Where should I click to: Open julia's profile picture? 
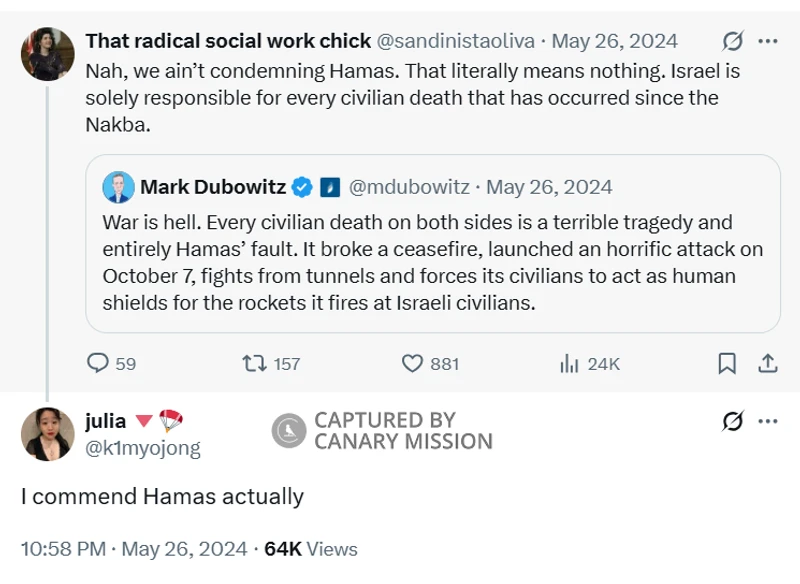coord(47,434)
